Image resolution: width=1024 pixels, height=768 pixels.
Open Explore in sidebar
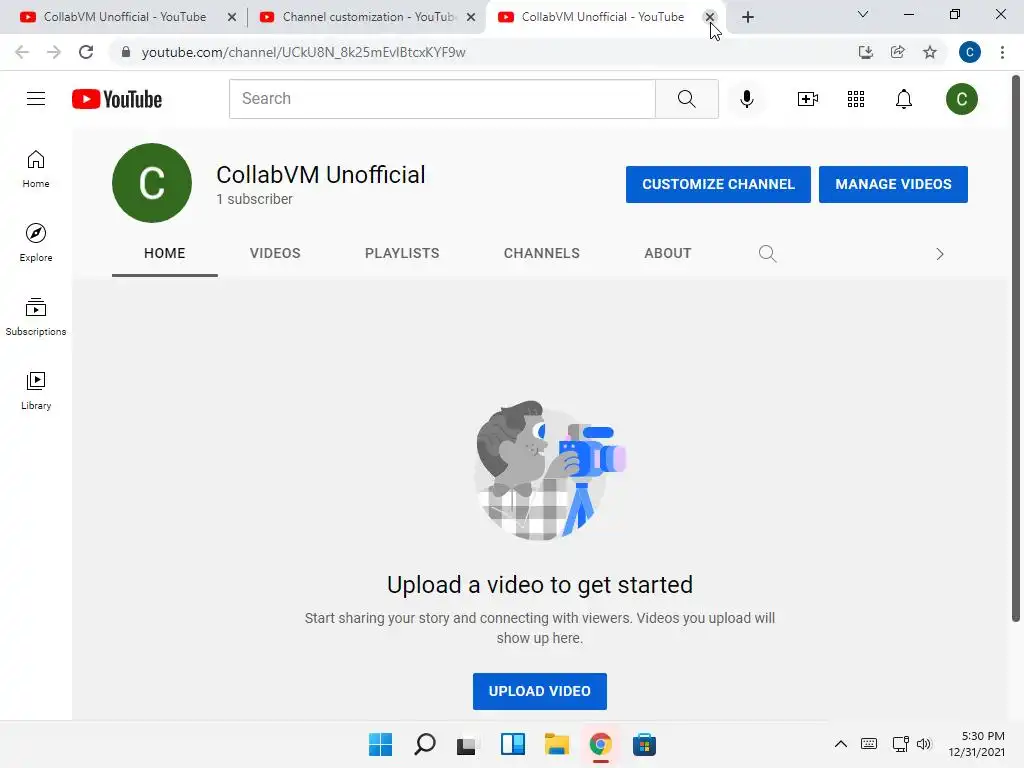pos(36,243)
